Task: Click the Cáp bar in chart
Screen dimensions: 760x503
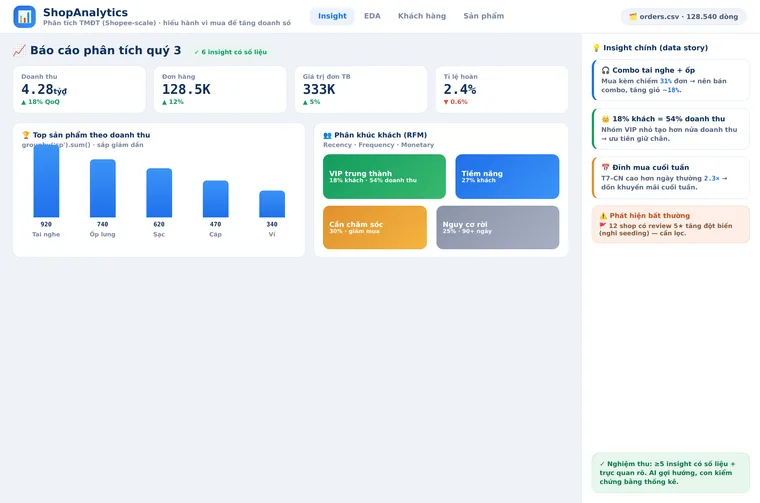Action: 216,199
